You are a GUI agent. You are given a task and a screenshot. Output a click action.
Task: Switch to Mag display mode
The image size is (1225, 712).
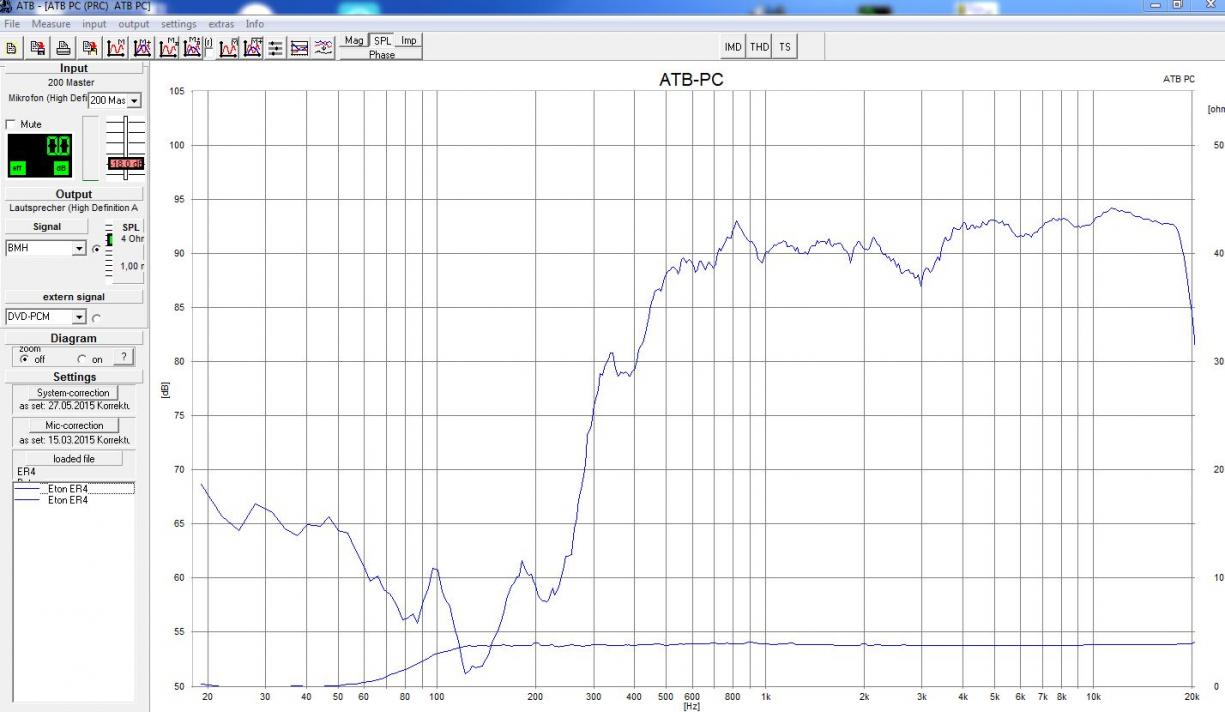point(354,41)
